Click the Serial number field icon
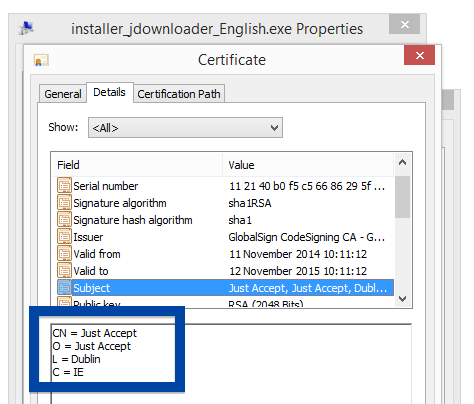474x404 pixels. [x=64, y=186]
